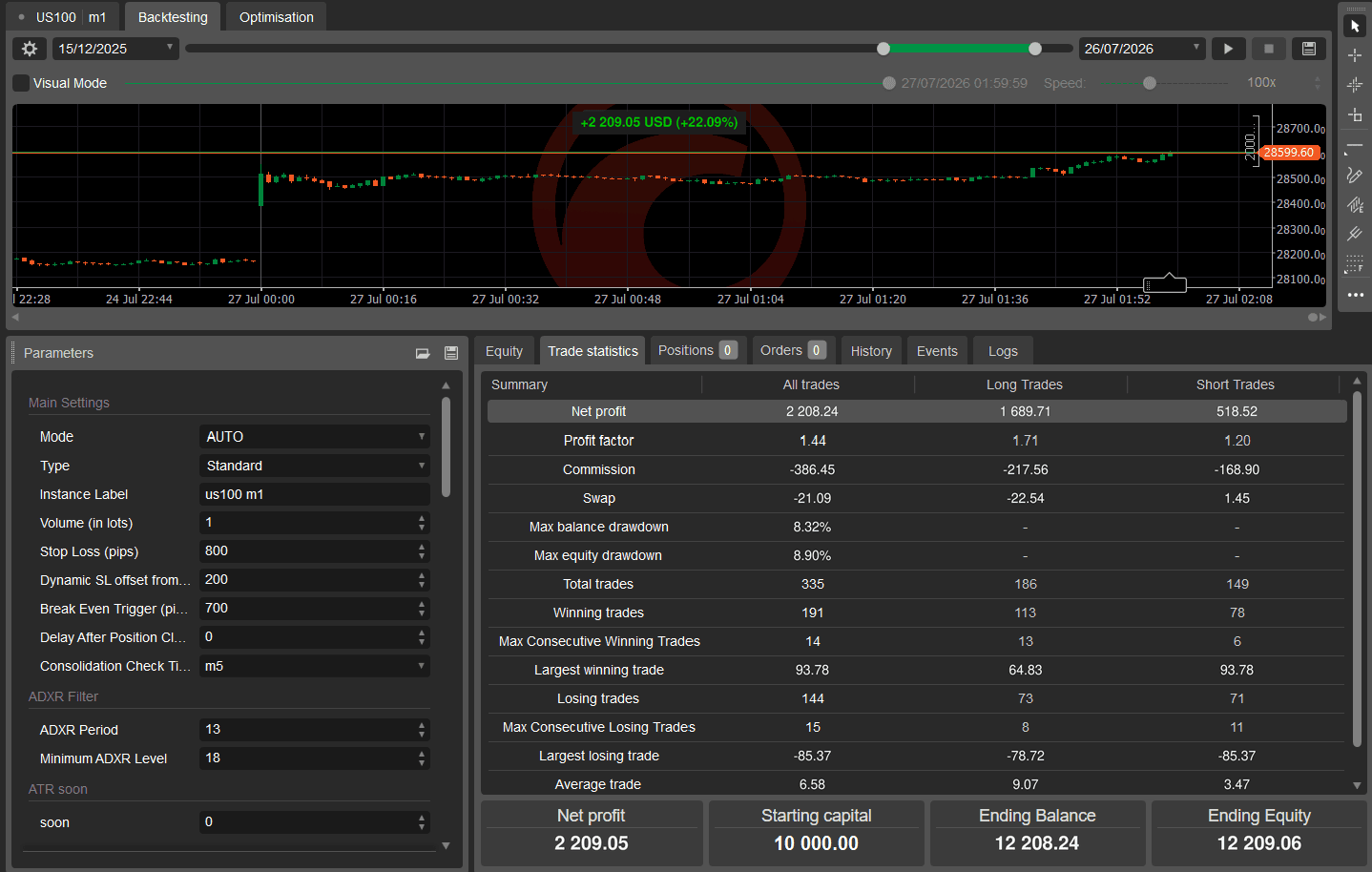Image resolution: width=1372 pixels, height=872 pixels.
Task: Open the Mode AUTO dropdown
Action: [x=315, y=437]
